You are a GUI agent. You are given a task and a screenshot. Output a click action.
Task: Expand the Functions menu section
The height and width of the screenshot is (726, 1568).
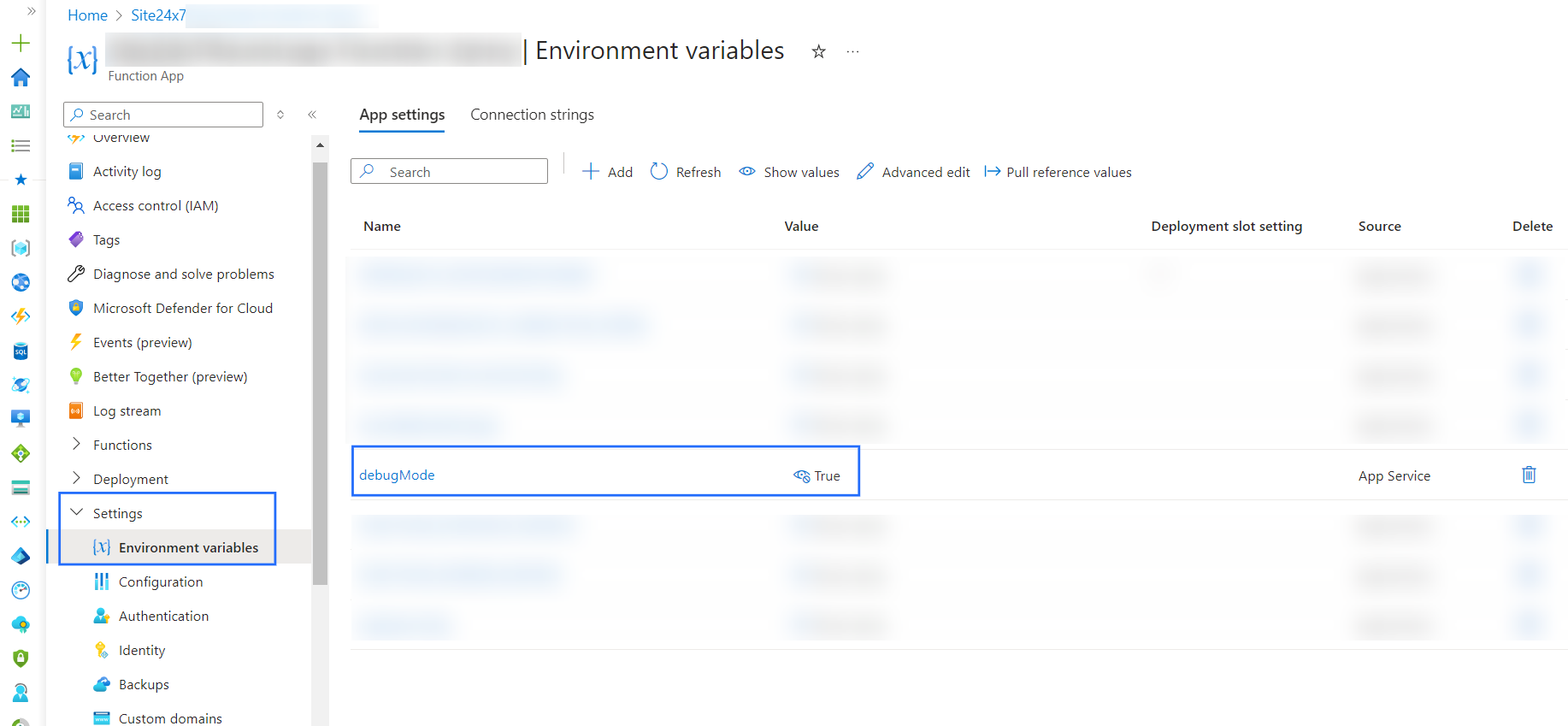76,444
